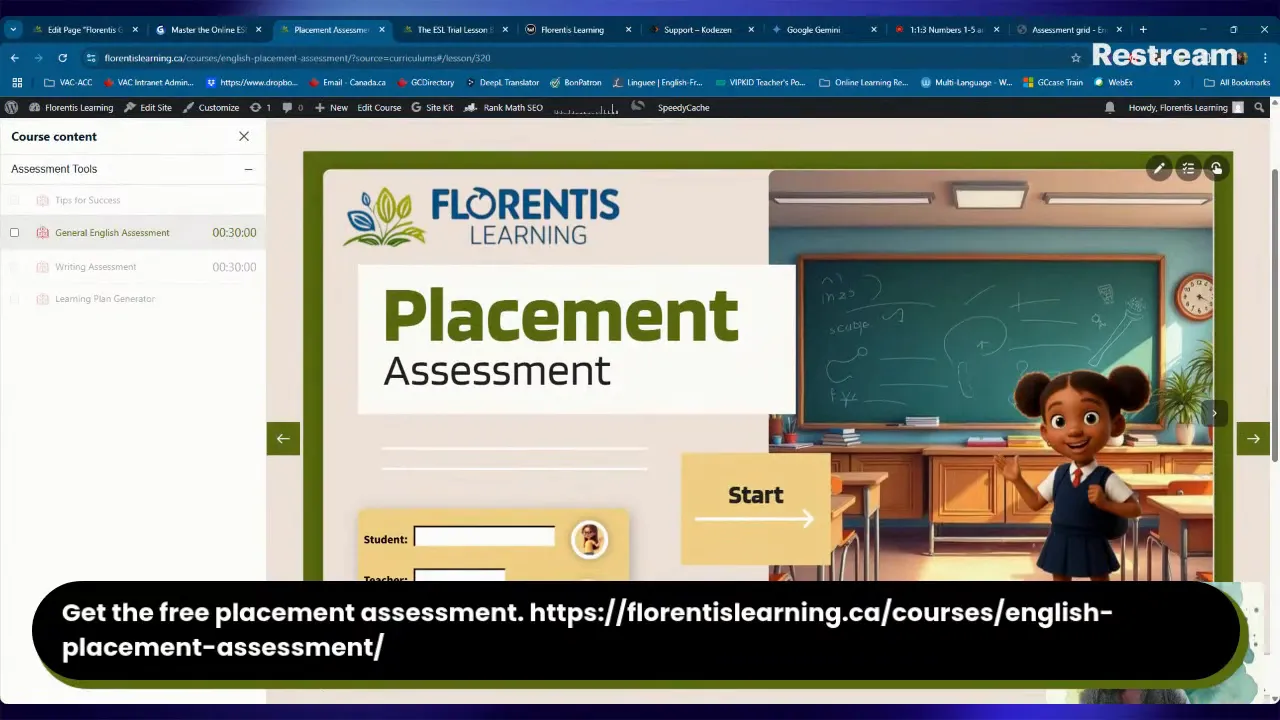Image resolution: width=1280 pixels, height=720 pixels.
Task: Switch to the 1:1:3 Numbers 1-5 tab
Action: pyautogui.click(x=945, y=29)
